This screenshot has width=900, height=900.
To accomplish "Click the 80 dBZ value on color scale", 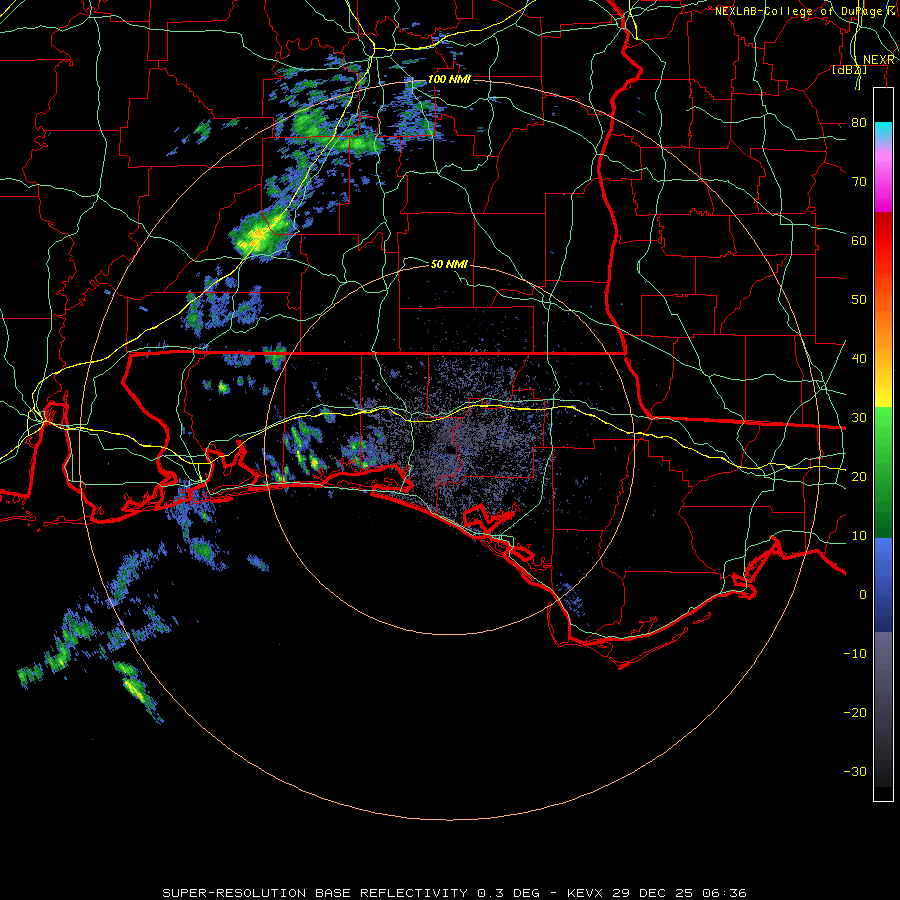I will coord(859,122).
